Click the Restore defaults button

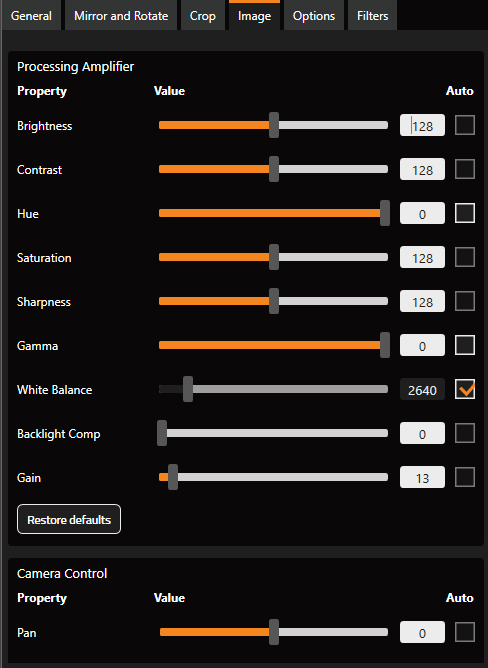click(x=69, y=519)
